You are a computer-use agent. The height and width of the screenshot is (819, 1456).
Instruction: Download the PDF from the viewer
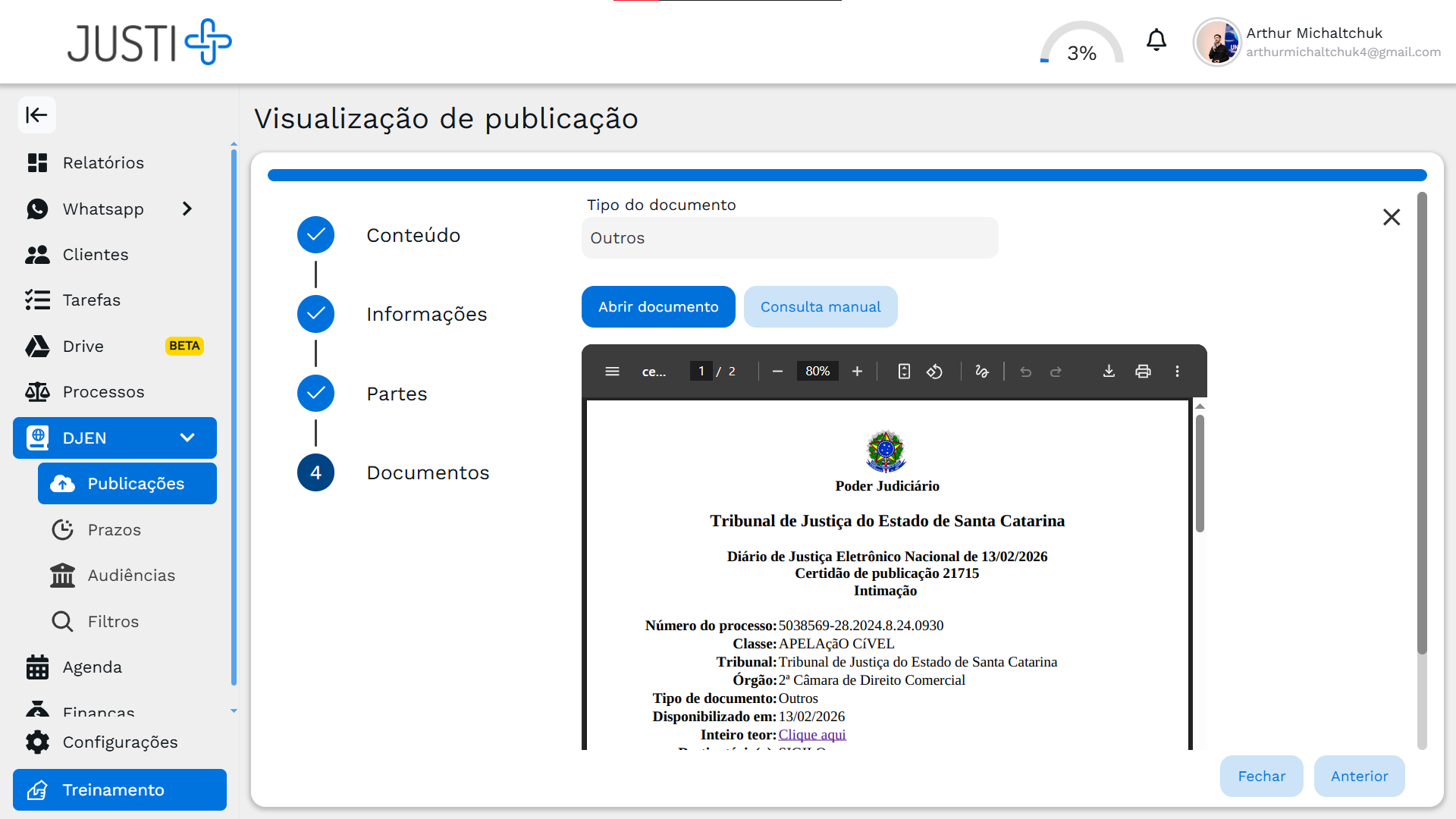(1109, 372)
